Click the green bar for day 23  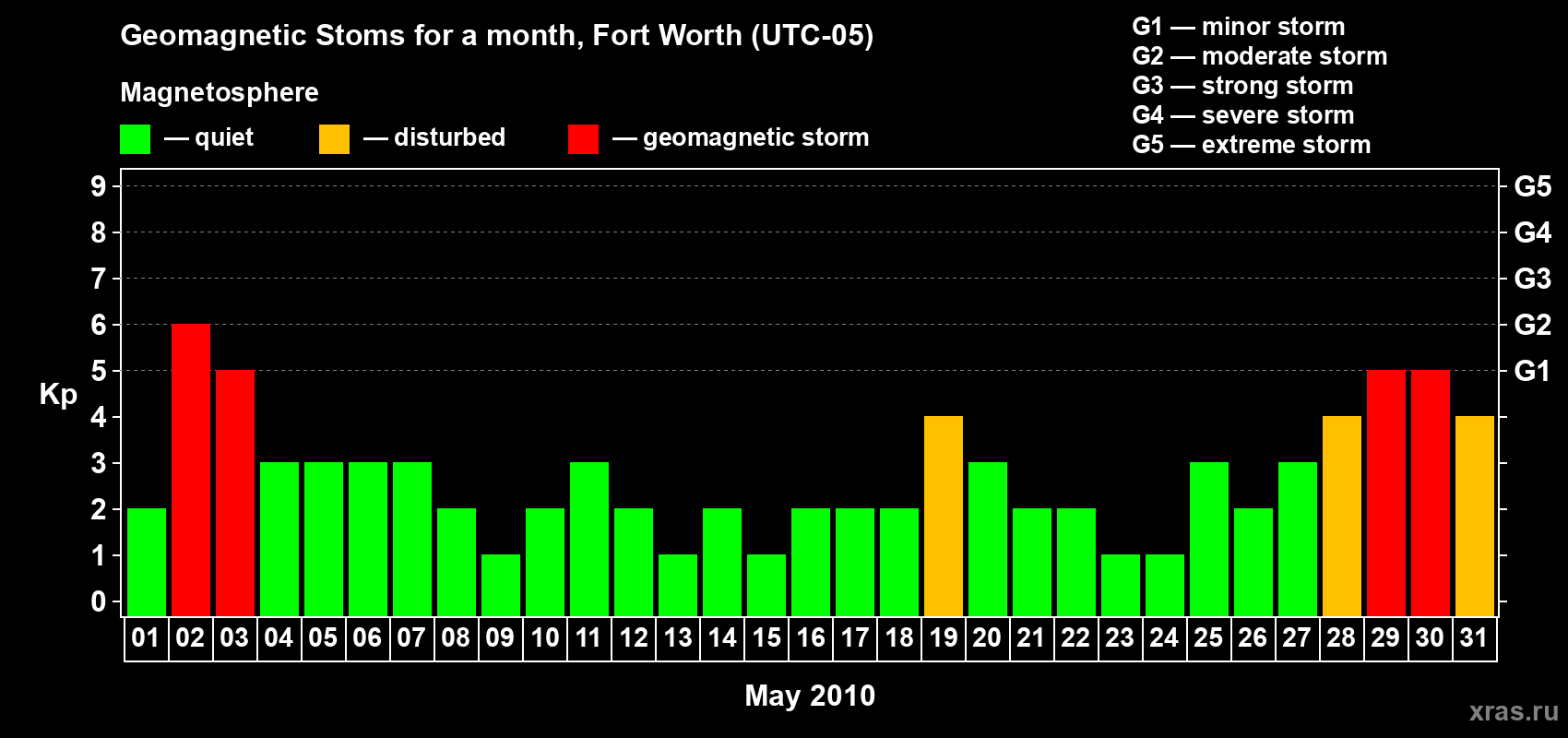click(x=1121, y=586)
